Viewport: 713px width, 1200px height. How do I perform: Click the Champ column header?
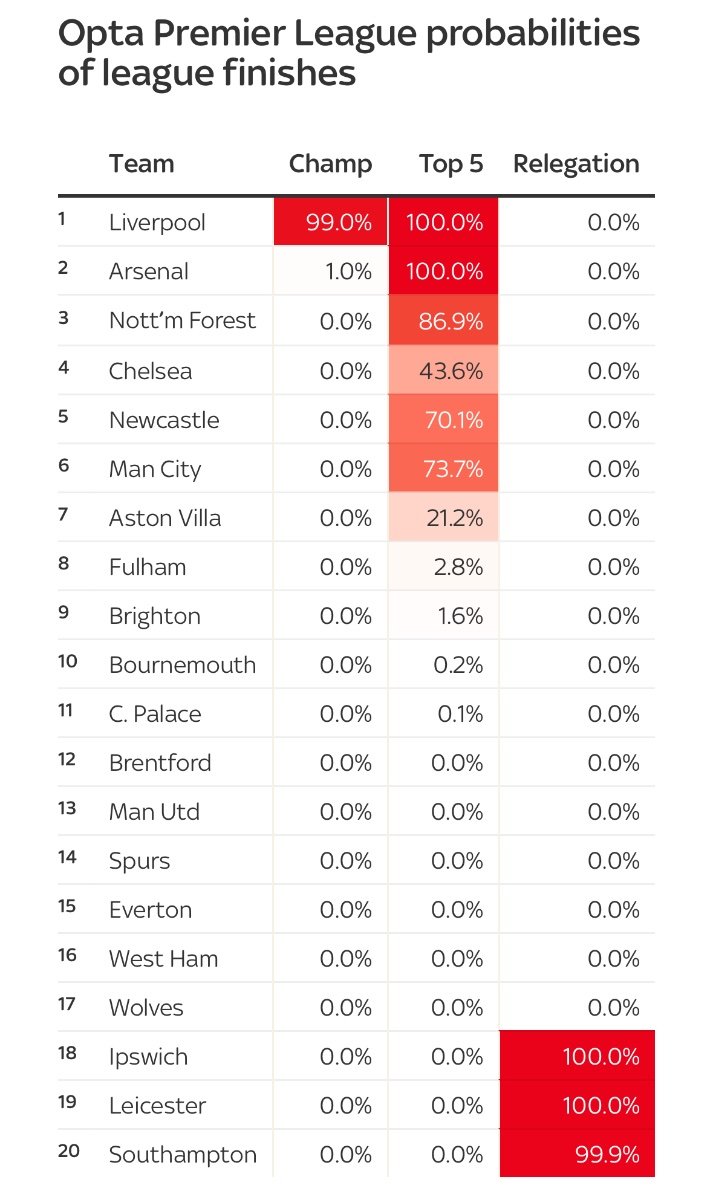pos(330,164)
